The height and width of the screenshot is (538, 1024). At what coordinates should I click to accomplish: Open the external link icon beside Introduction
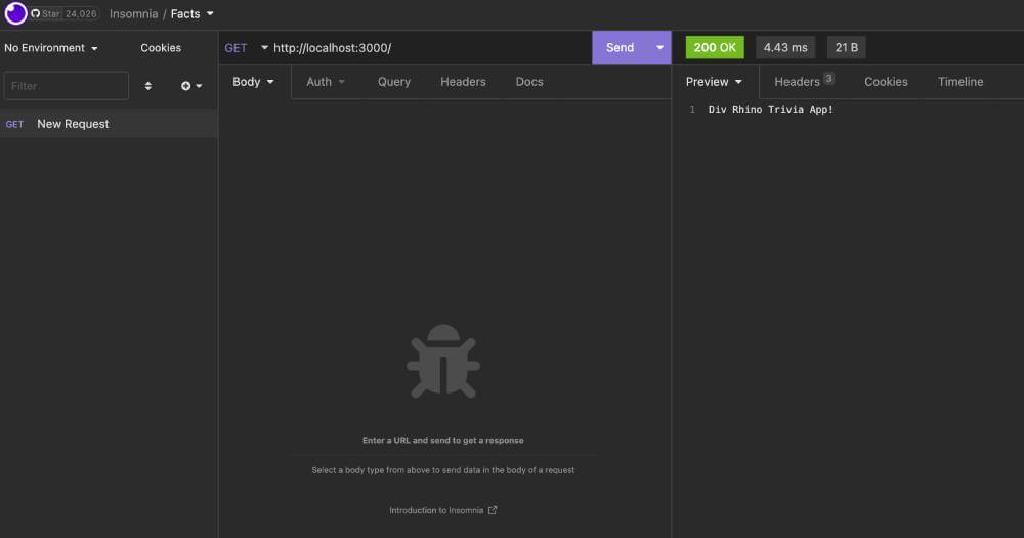point(492,510)
